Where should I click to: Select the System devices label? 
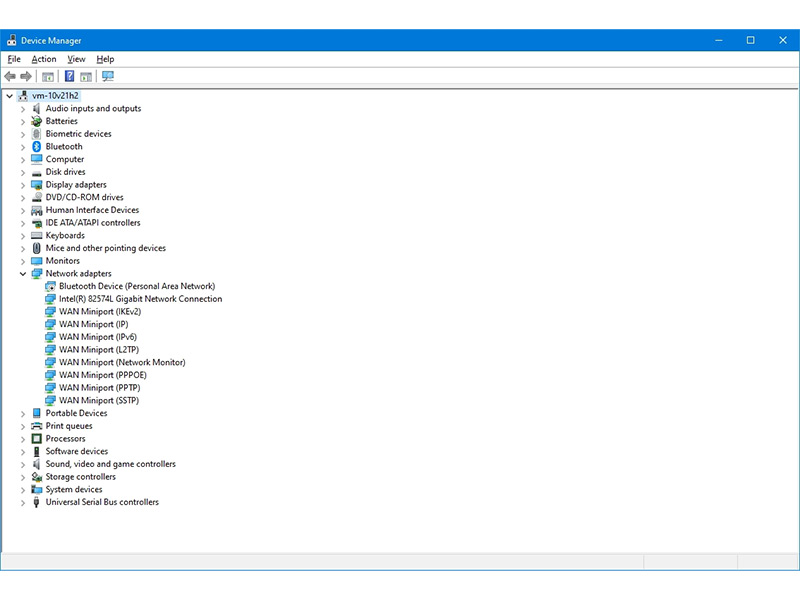point(74,489)
